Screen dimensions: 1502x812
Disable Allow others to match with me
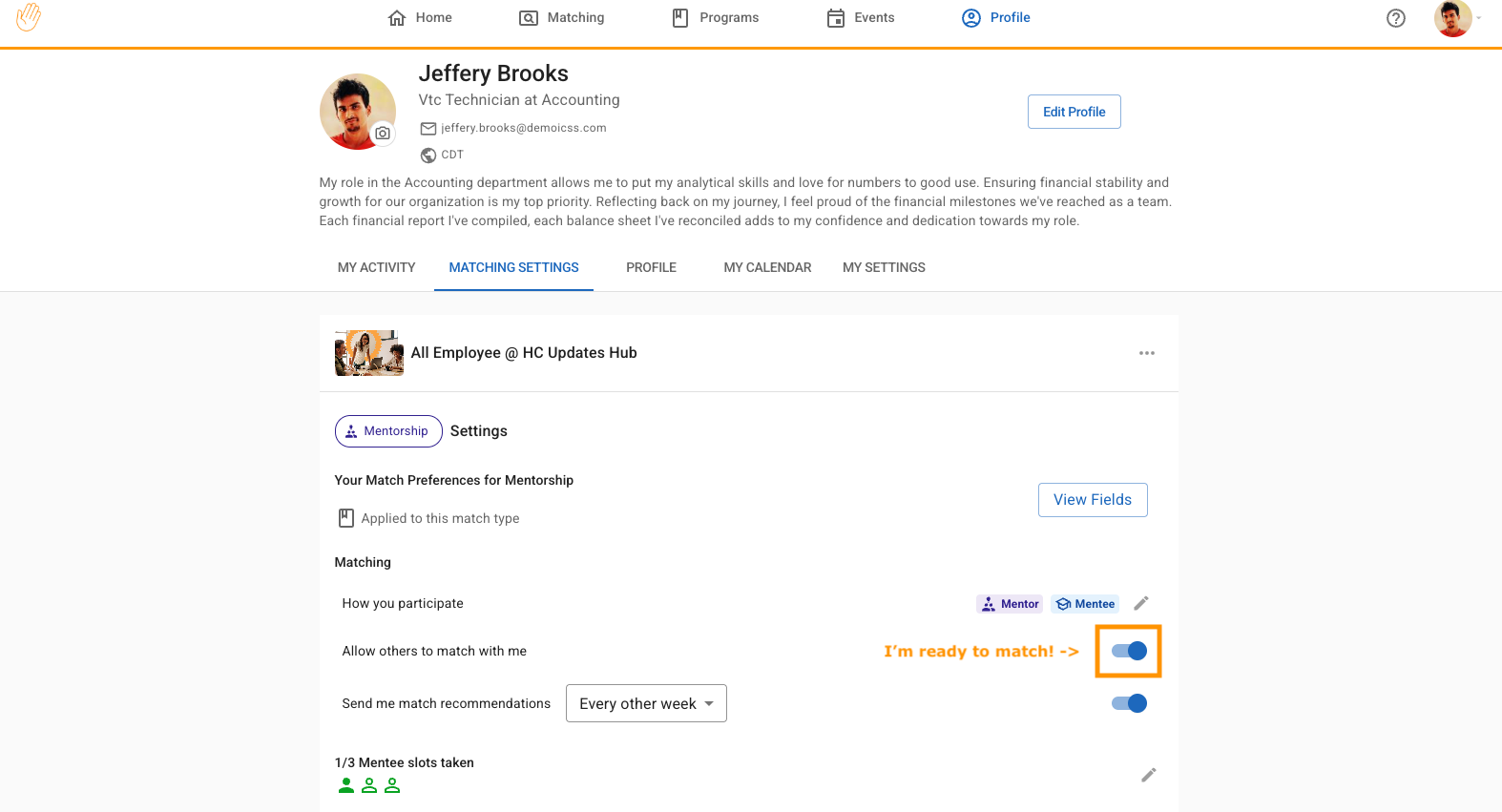coord(1129,651)
